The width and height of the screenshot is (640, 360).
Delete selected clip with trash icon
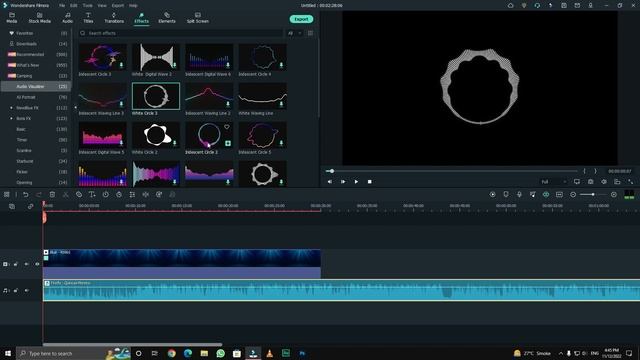click(52, 195)
